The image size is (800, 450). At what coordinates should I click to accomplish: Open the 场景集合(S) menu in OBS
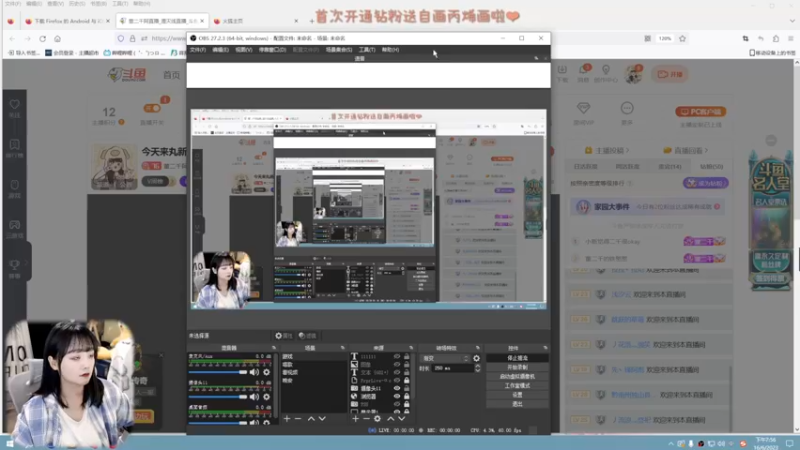pyautogui.click(x=339, y=49)
